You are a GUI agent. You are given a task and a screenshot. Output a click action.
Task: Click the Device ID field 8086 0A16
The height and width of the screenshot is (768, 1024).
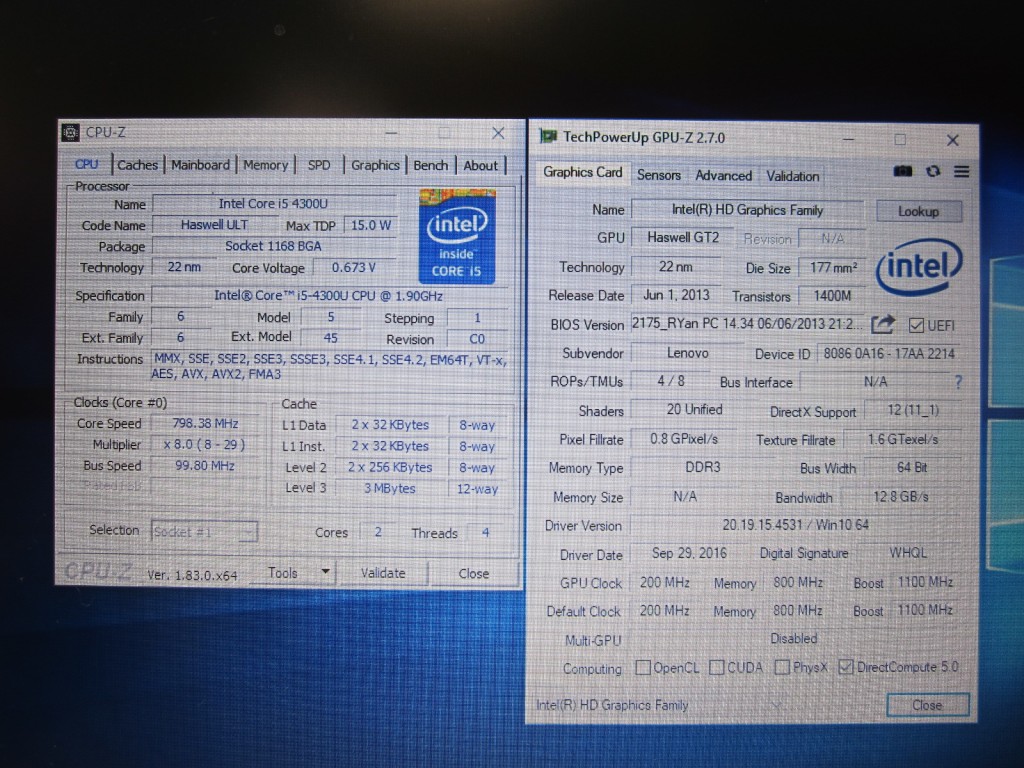[x=888, y=354]
